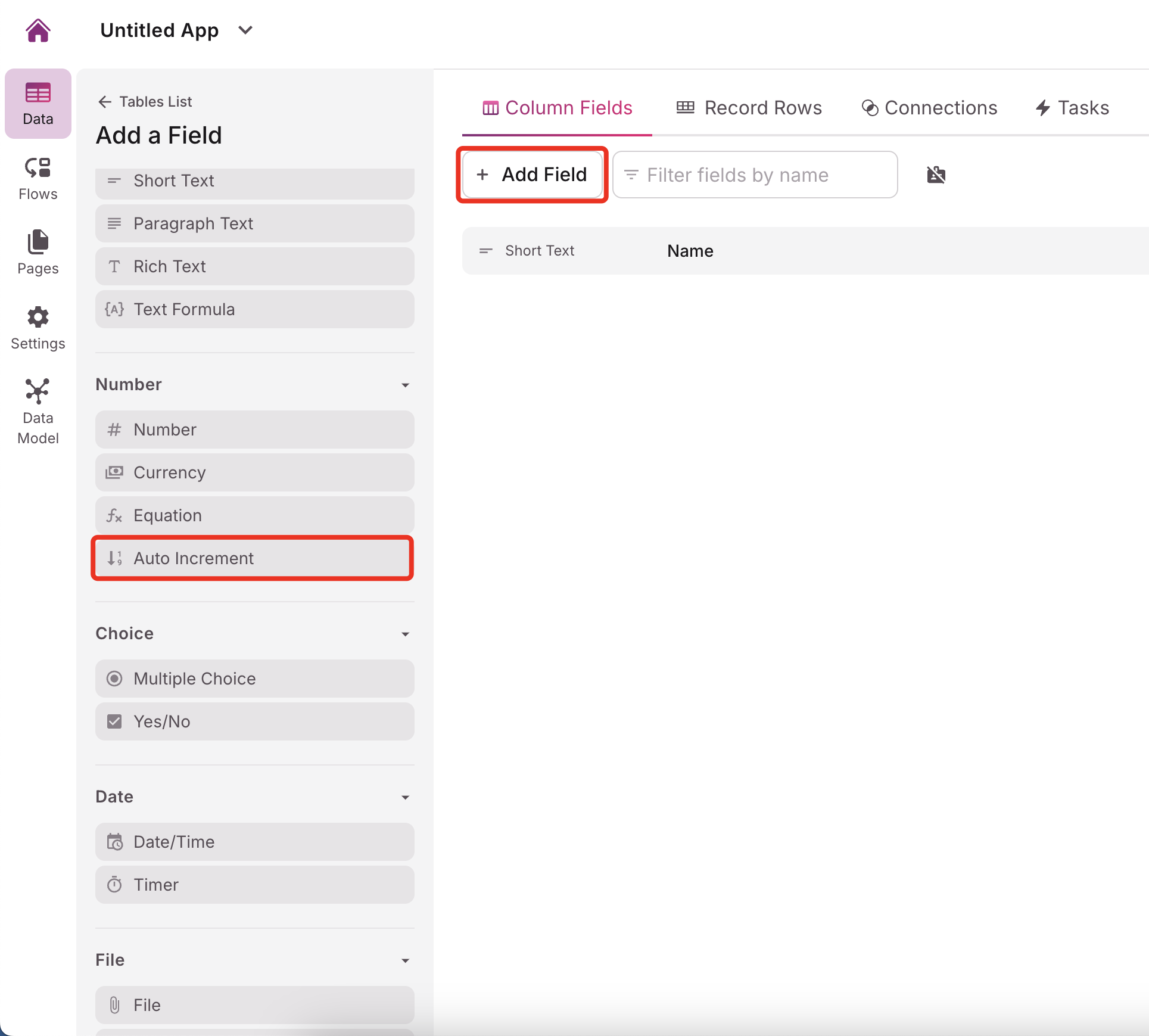Screen dimensions: 1149x1036
Task: Click the hide fields icon button
Action: (935, 174)
